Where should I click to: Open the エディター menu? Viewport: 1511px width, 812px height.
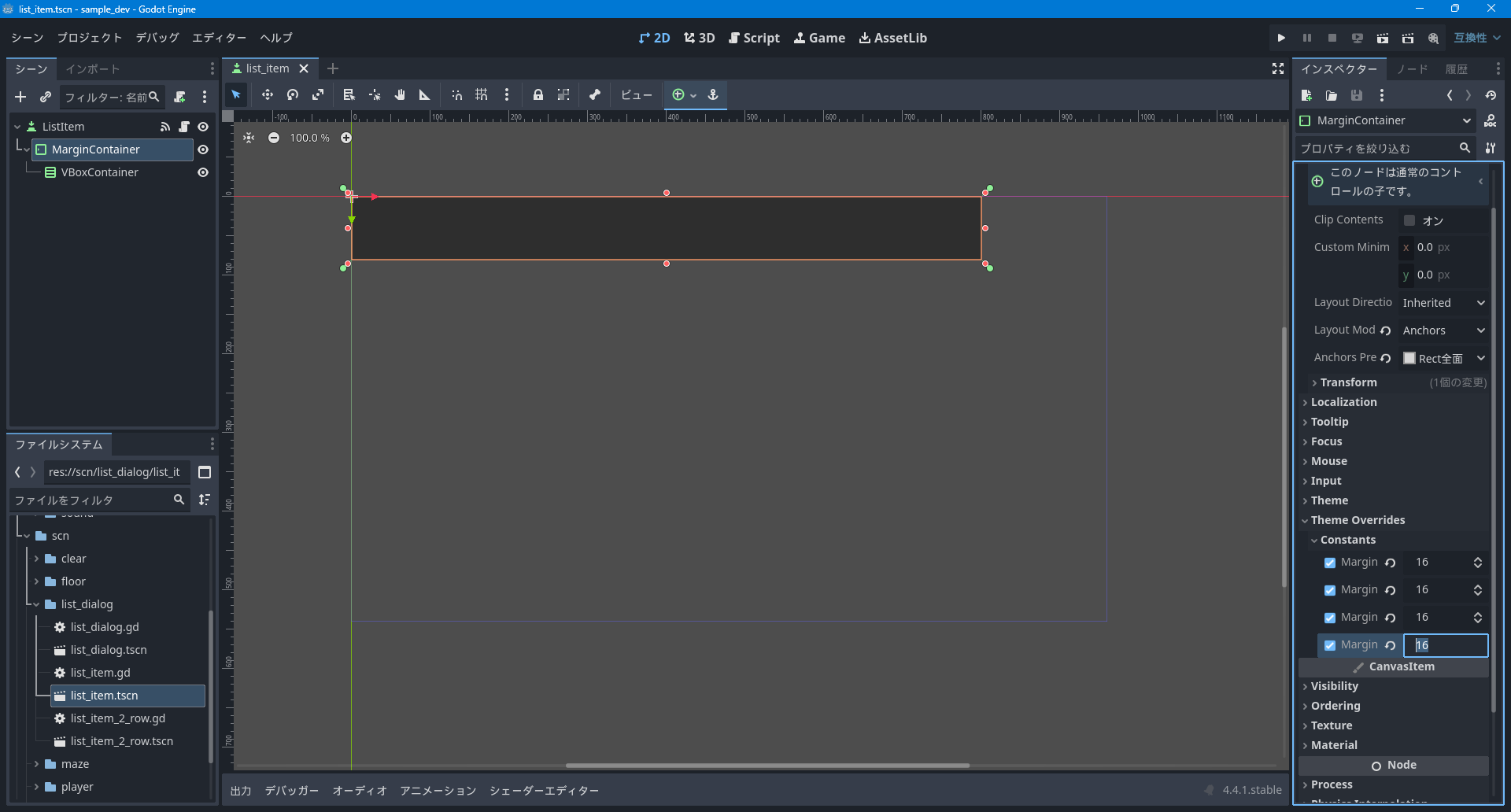(220, 38)
